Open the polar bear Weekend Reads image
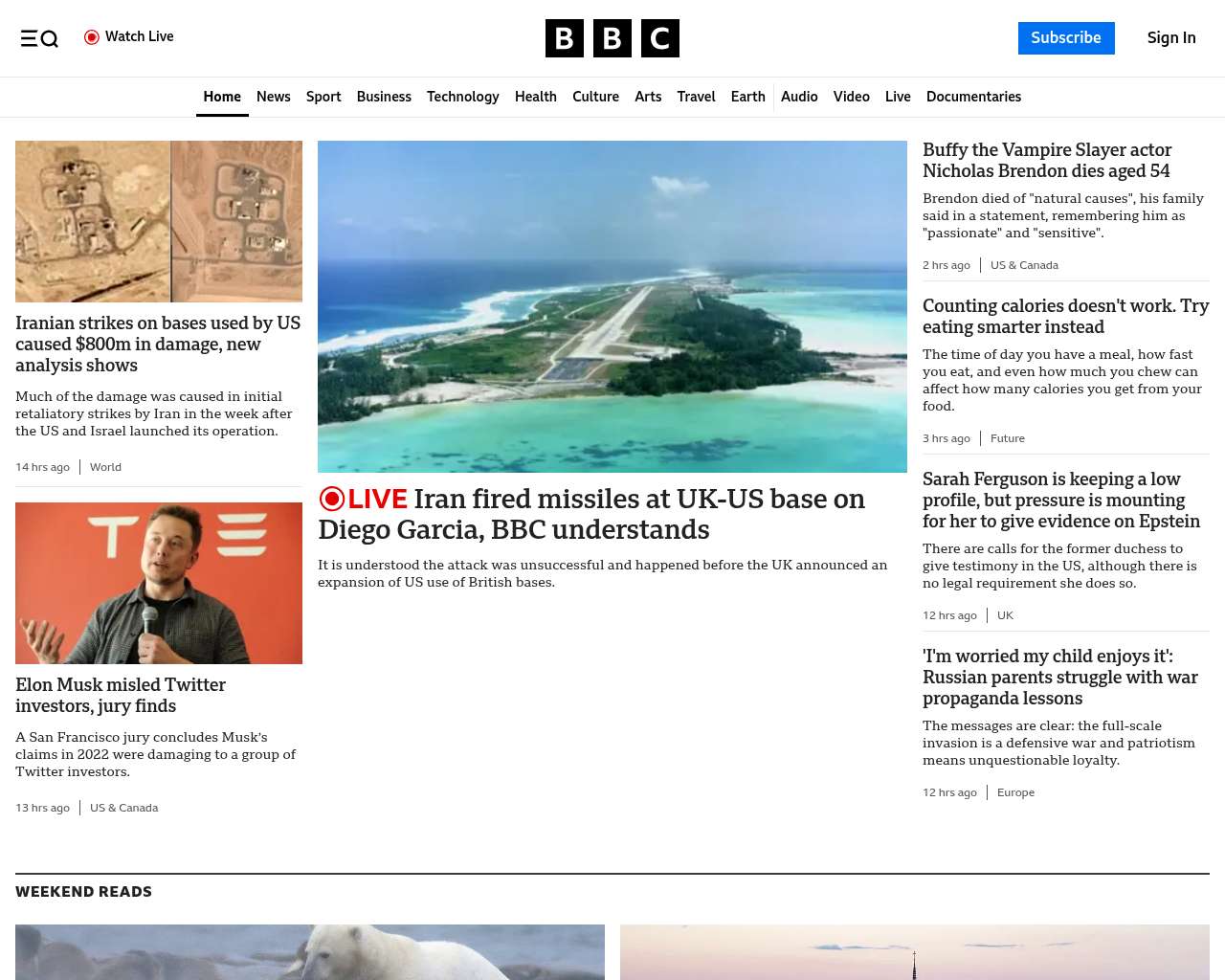The width and height of the screenshot is (1225, 980). click(310, 952)
